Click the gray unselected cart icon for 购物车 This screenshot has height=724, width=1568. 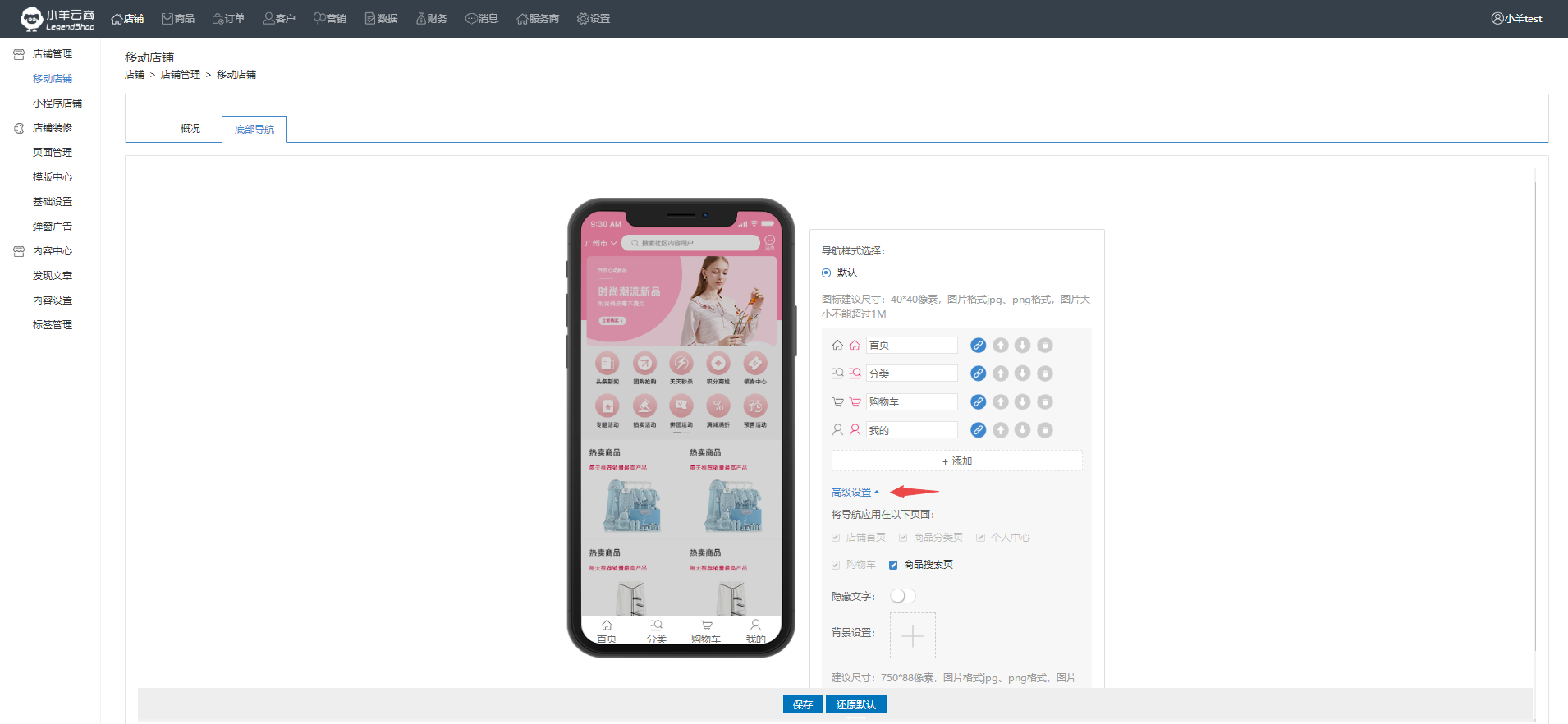point(837,402)
